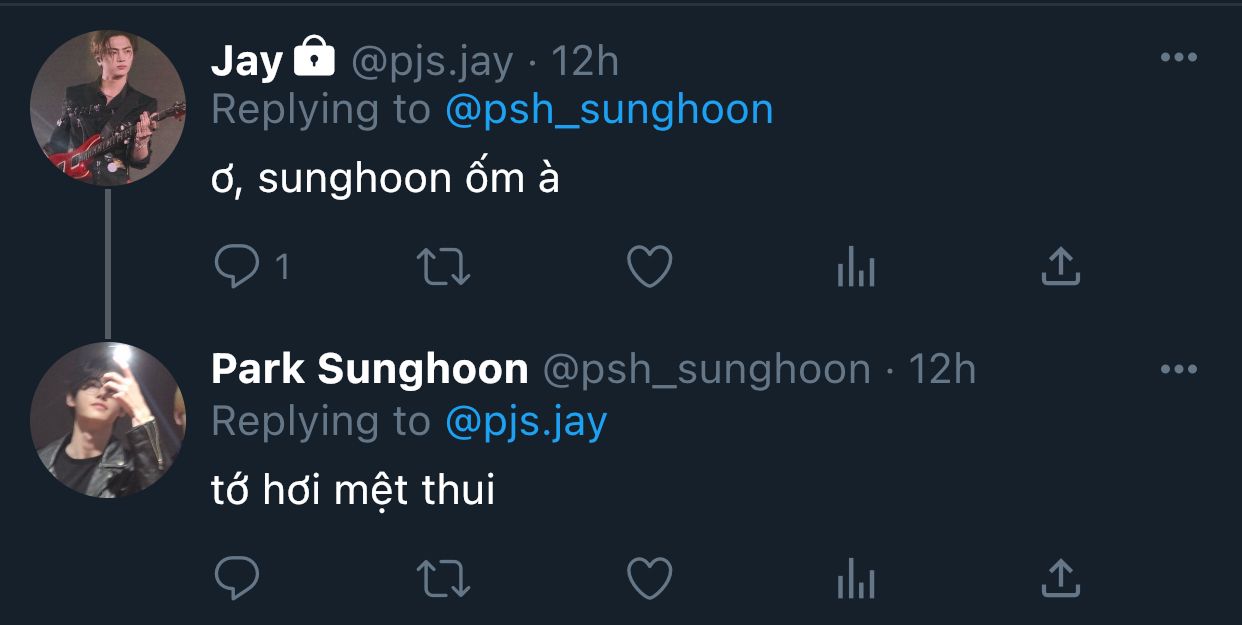This screenshot has height=625, width=1242.
Task: View analytics icon on Park Sunghoon's reply
Action: (x=856, y=579)
